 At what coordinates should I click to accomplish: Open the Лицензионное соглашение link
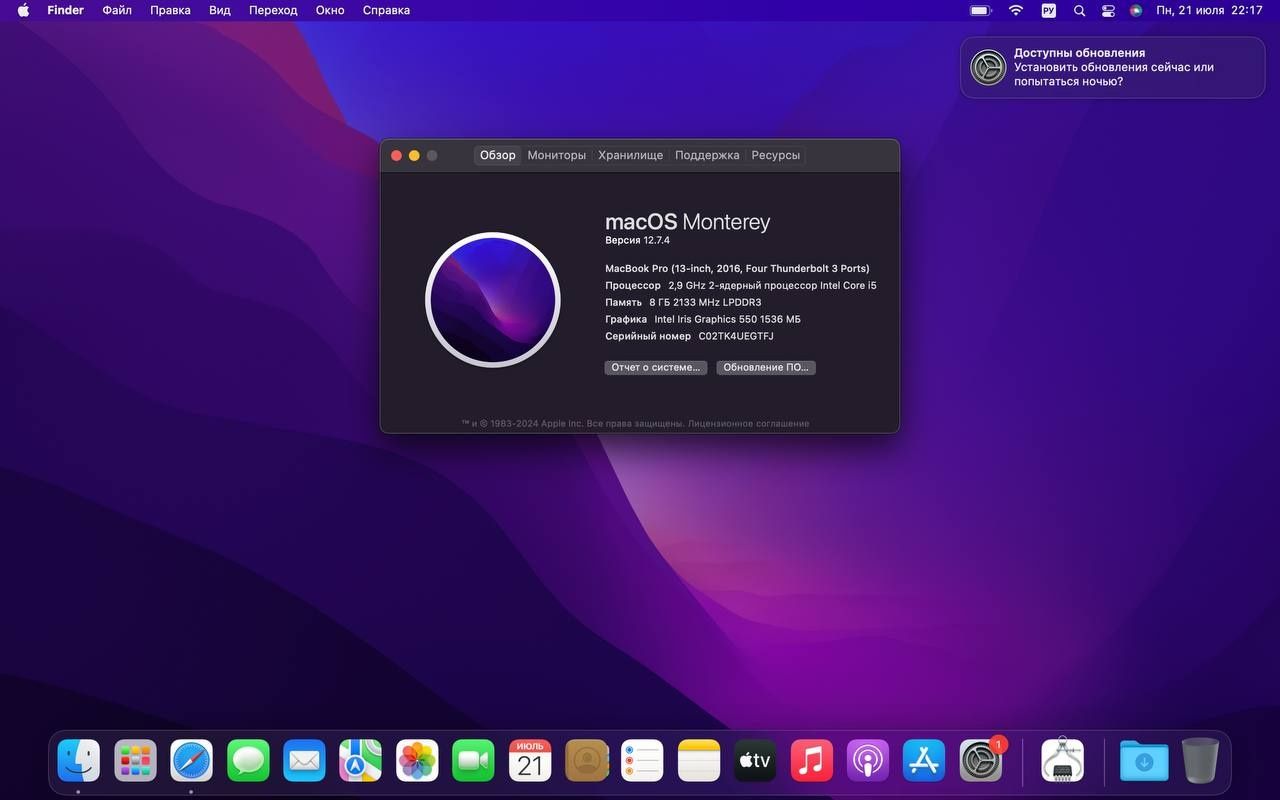(749, 424)
